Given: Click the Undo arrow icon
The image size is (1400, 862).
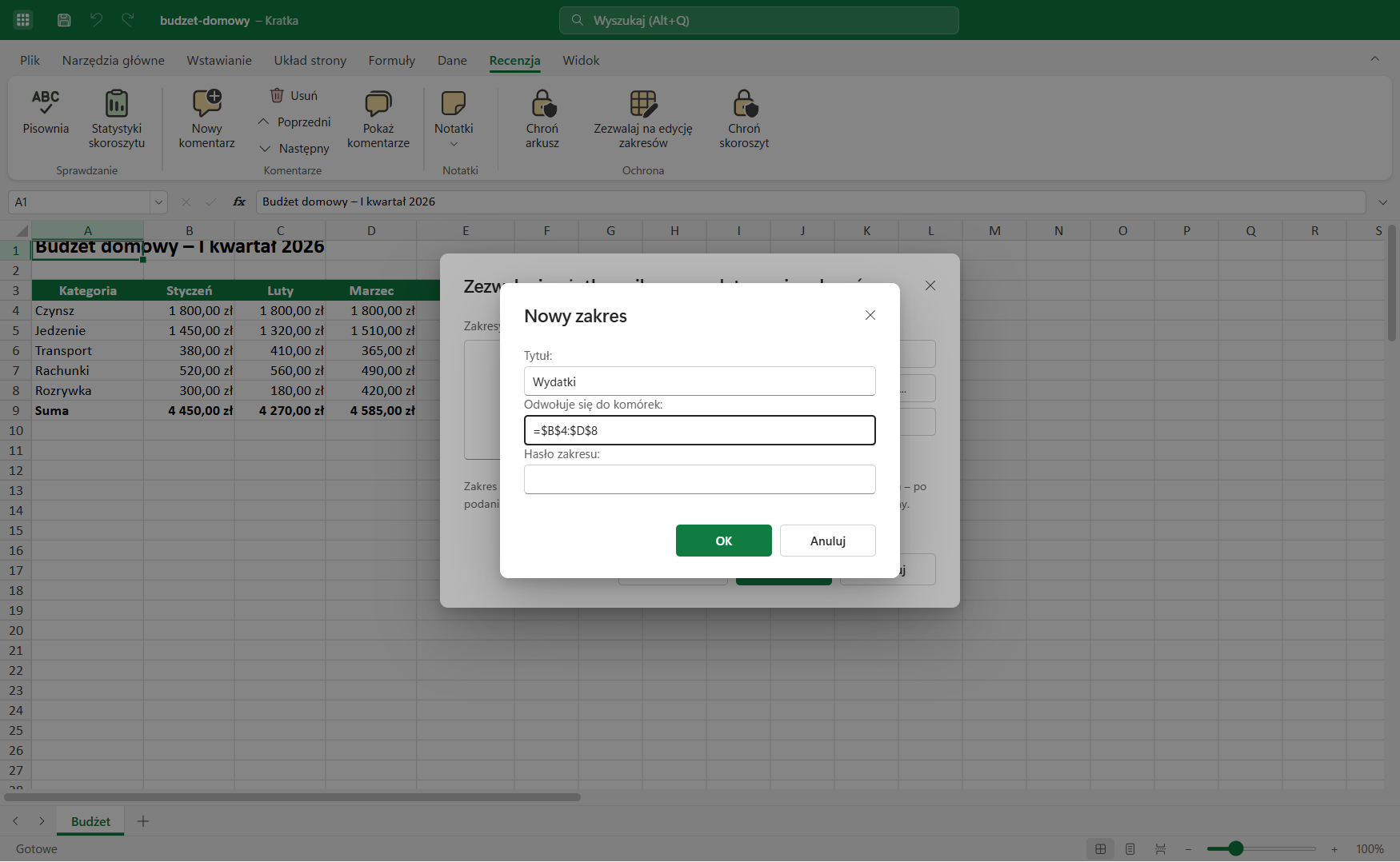Looking at the screenshot, I should [96, 20].
